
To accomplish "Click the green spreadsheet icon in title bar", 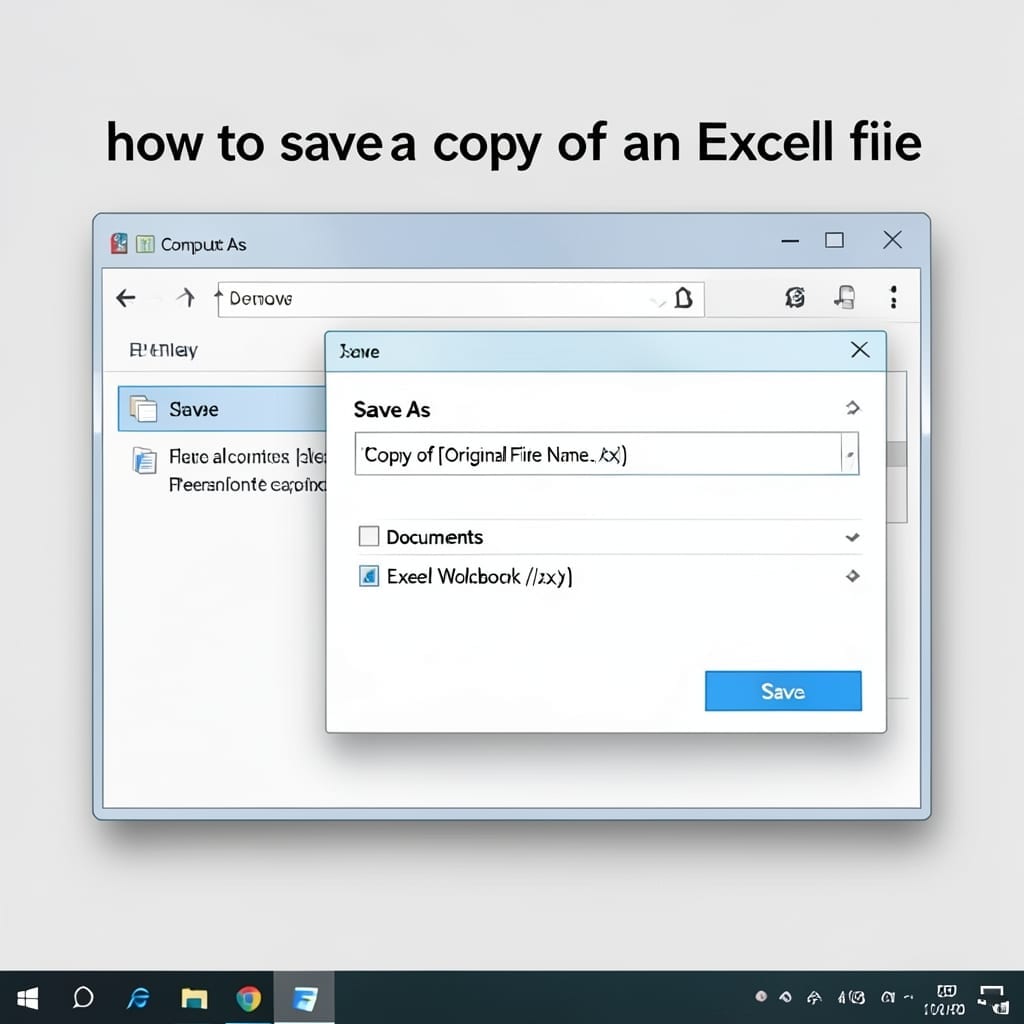I will tap(144, 244).
